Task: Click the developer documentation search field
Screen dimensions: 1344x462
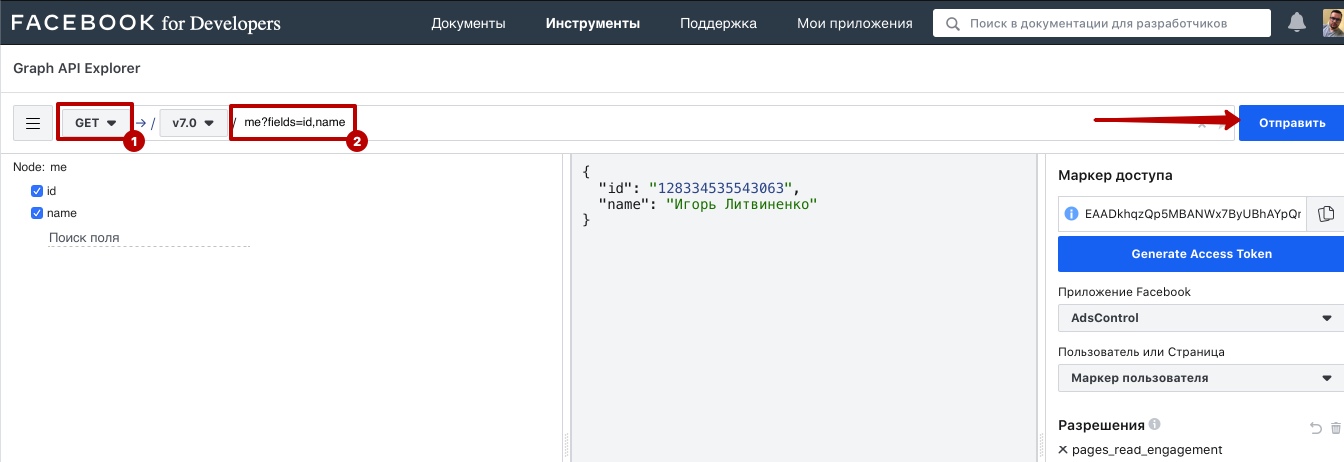Action: [x=1102, y=23]
